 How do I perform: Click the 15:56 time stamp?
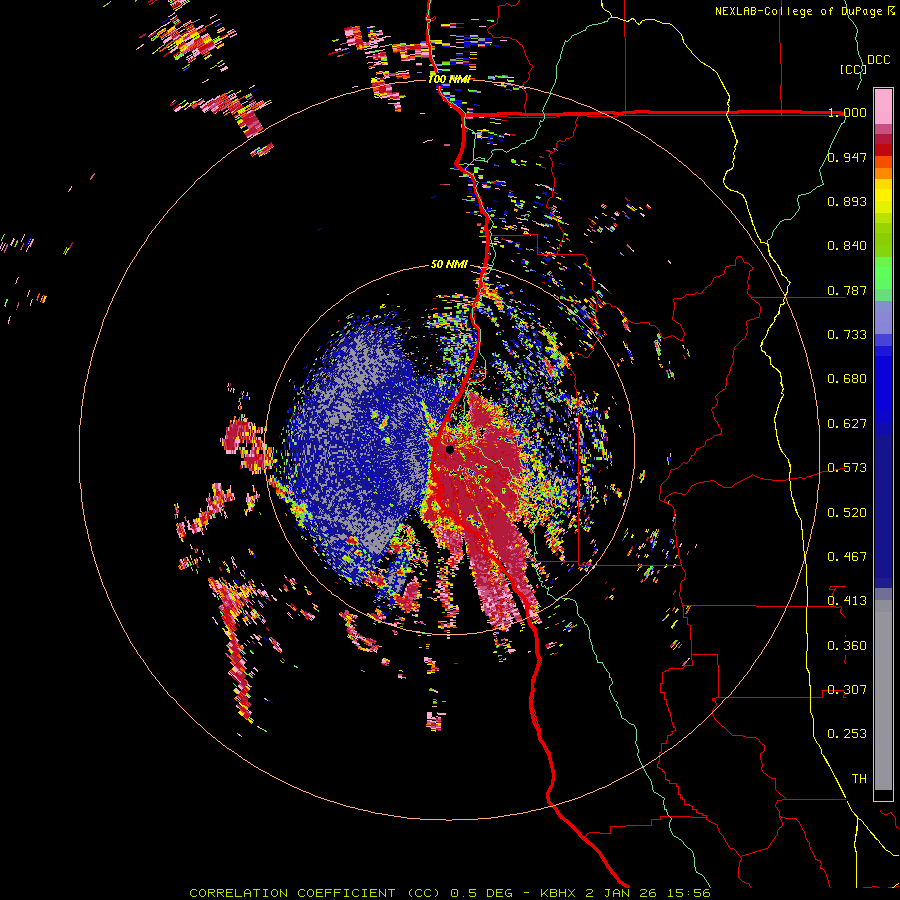tap(691, 893)
